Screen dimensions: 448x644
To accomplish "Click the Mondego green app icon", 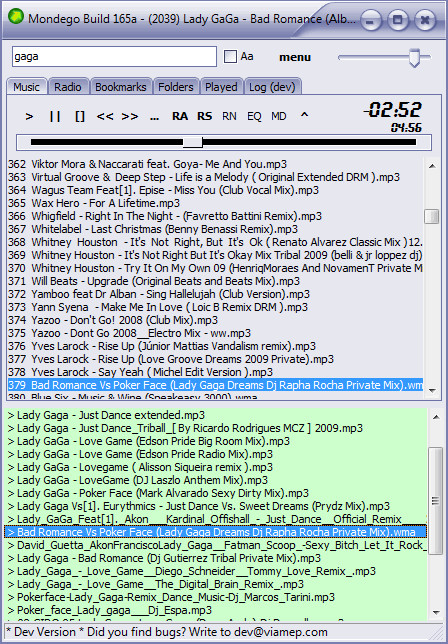I will 16,17.
